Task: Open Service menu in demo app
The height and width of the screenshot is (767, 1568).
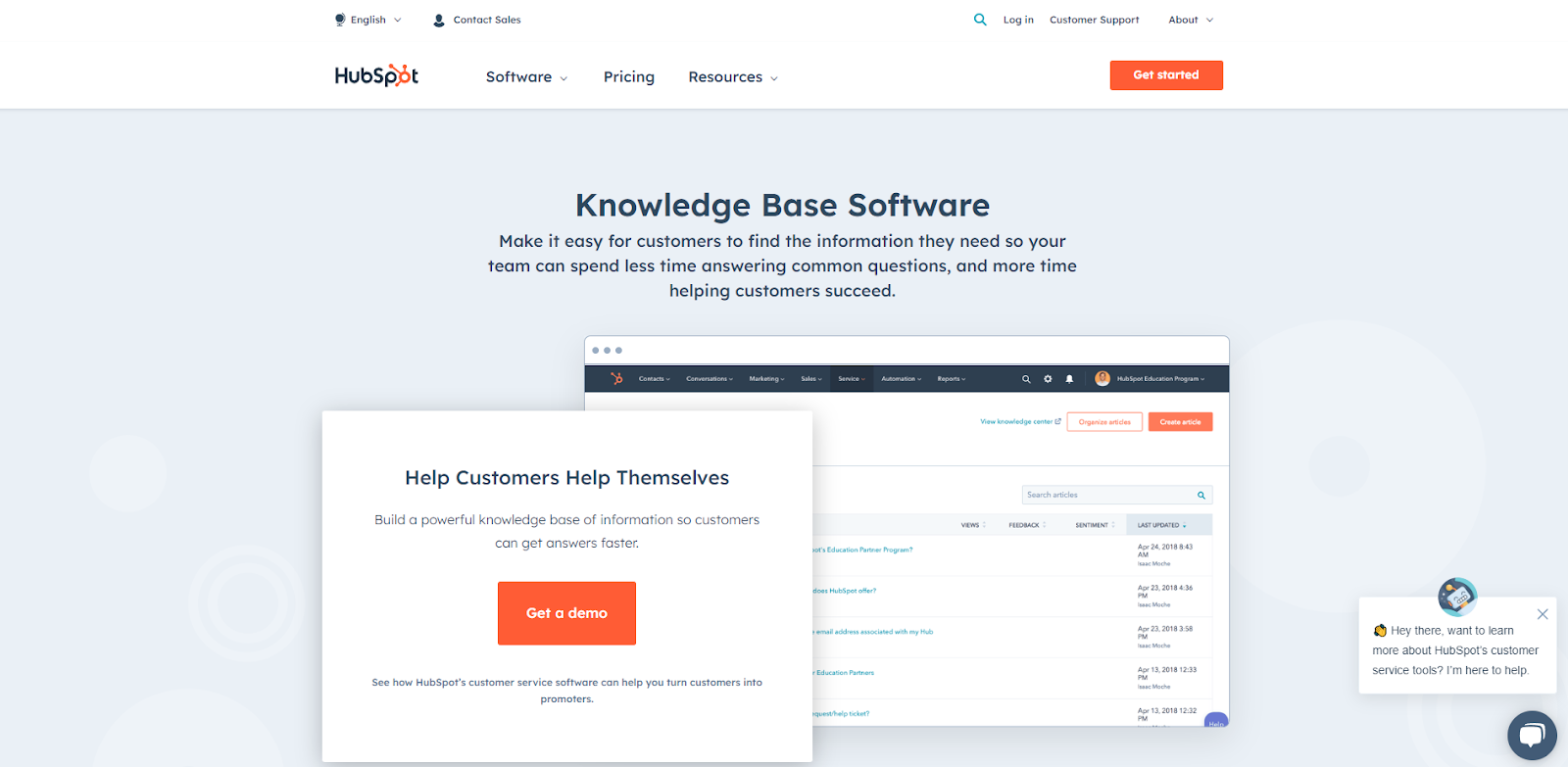Action: pyautogui.click(x=852, y=379)
